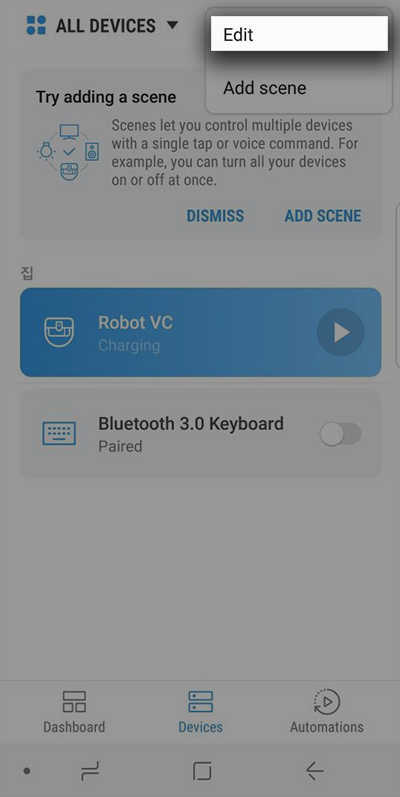
Task: Tap the Android back arrow icon
Action: tap(315, 772)
